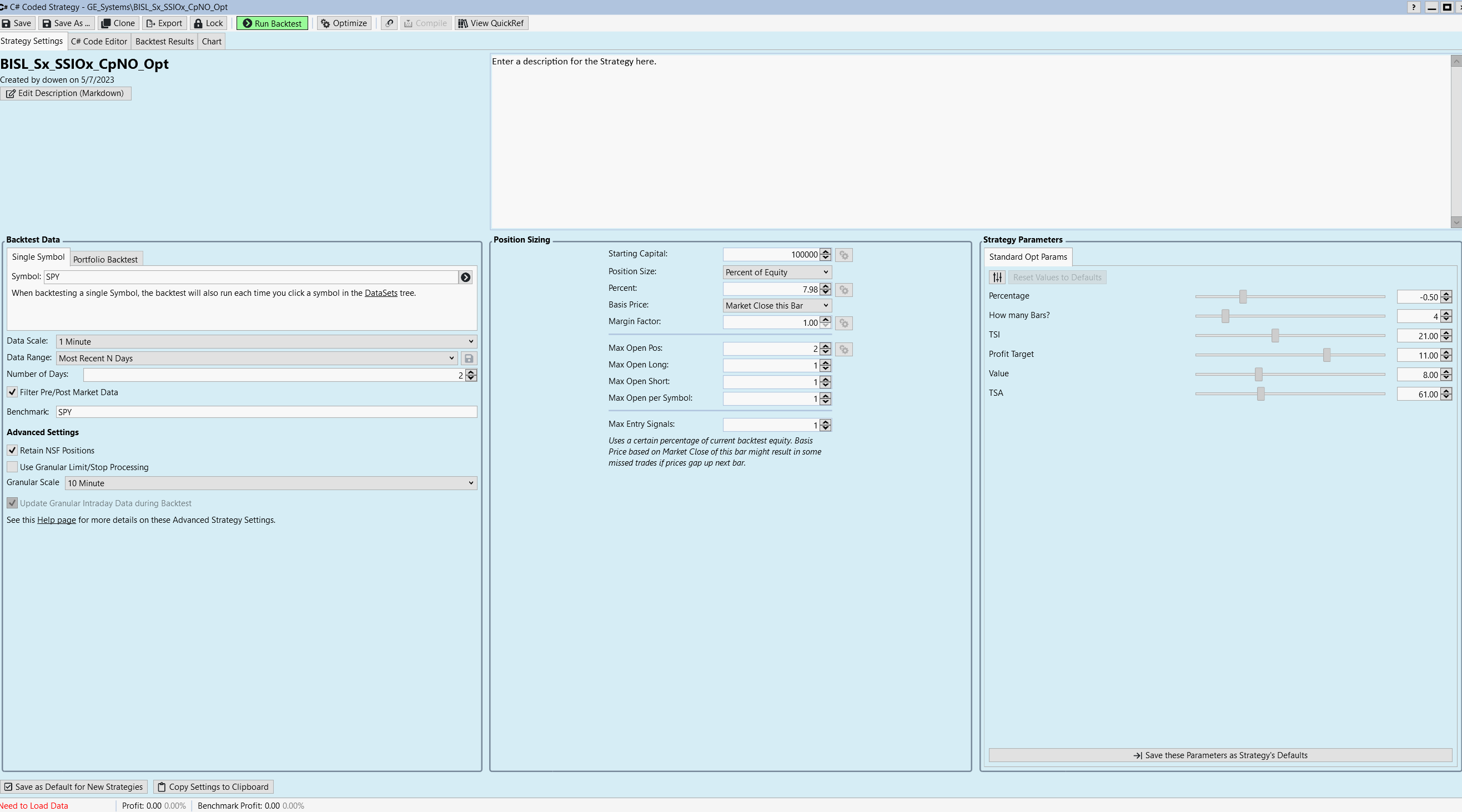This screenshot has height=812, width=1462.
Task: Enable Use Granular Limit/Stop Processing
Action: coord(12,467)
